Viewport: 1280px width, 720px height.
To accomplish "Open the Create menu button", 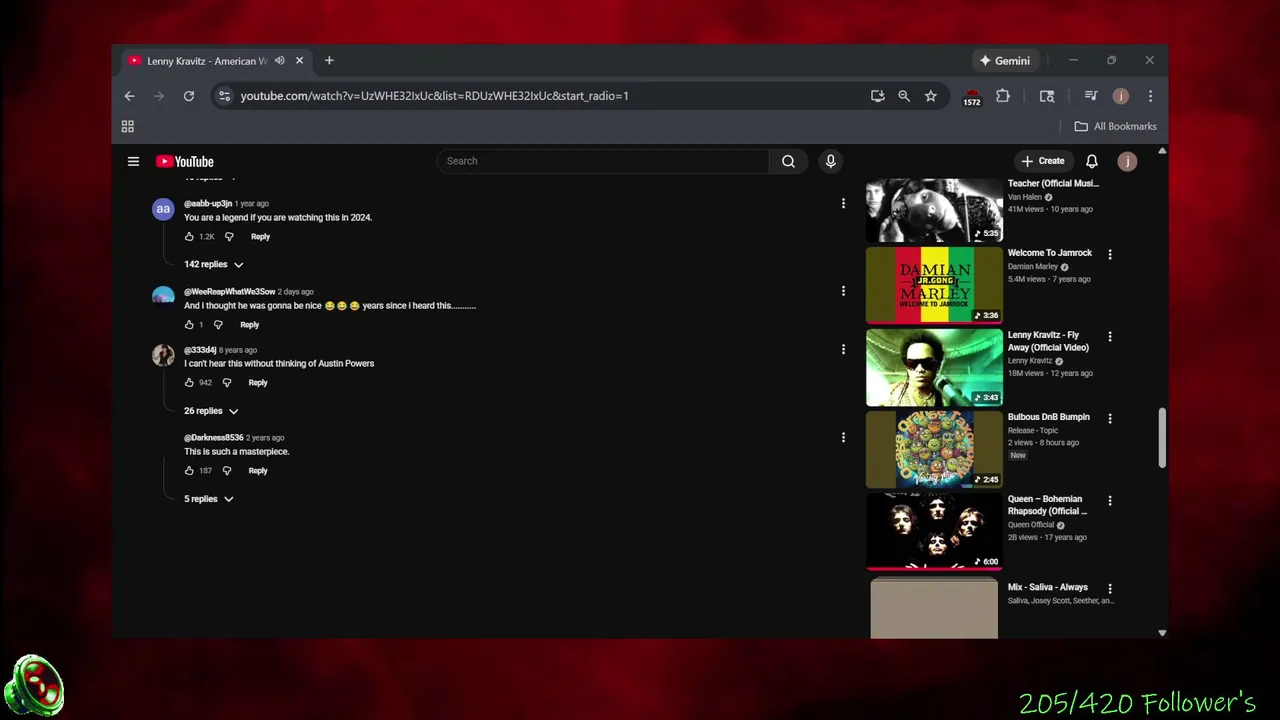I will point(1042,161).
